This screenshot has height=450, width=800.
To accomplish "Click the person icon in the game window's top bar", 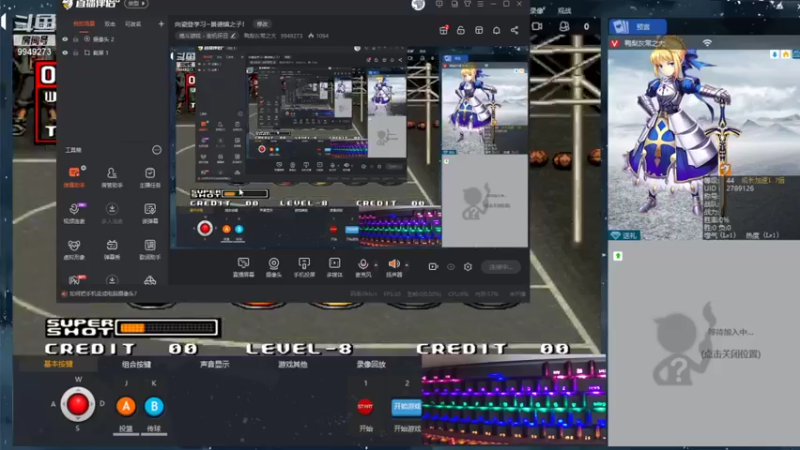I will click(564, 26).
